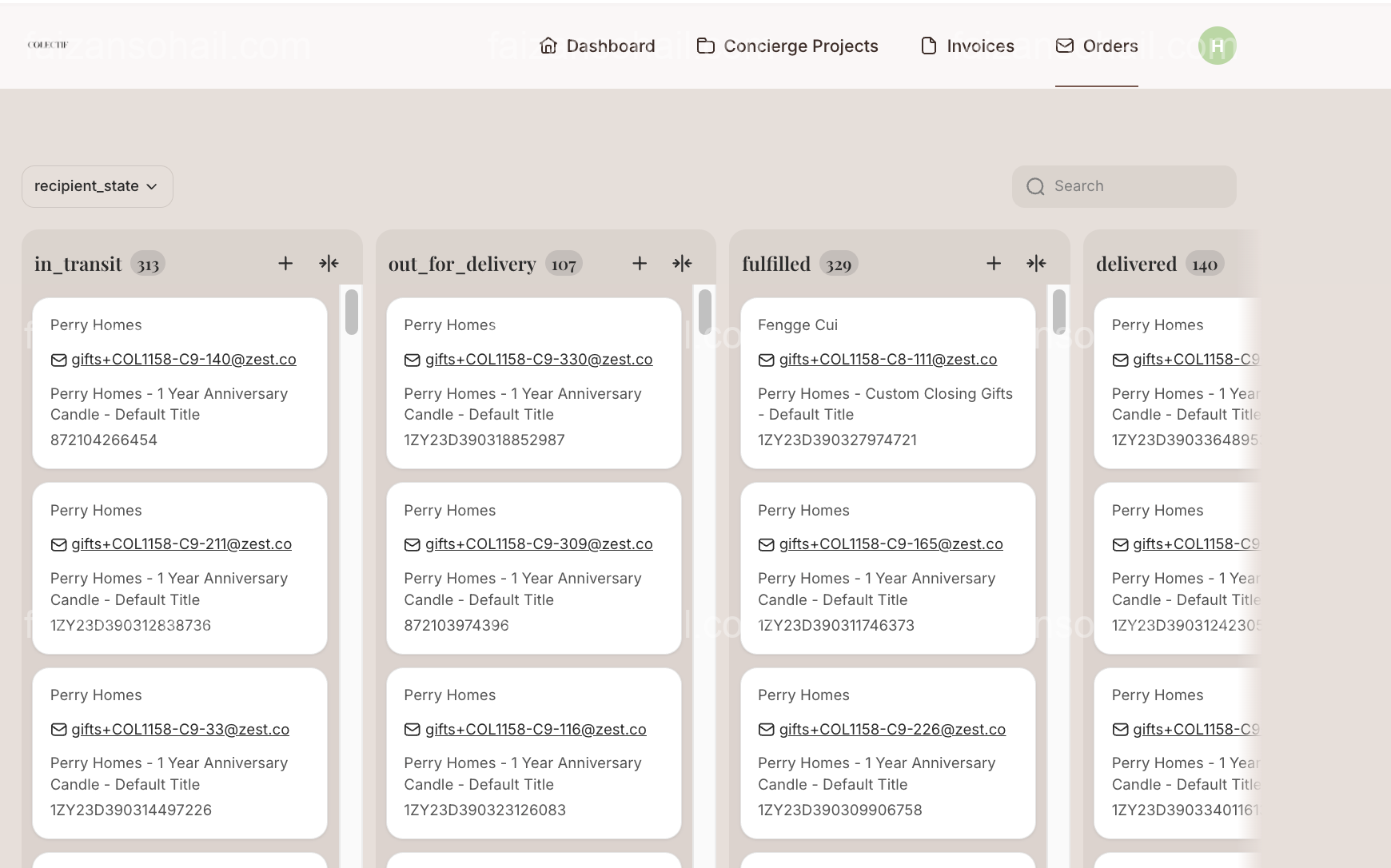Click envelope icon beside gifts+COL1158-C9-226 email
This screenshot has width=1391, height=868.
(x=766, y=730)
